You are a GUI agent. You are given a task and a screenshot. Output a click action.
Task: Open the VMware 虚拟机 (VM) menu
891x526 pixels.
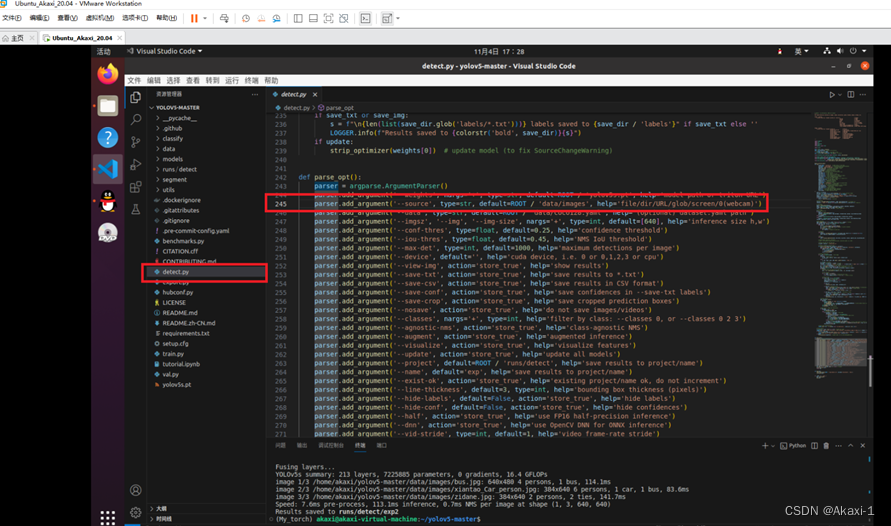[99, 18]
